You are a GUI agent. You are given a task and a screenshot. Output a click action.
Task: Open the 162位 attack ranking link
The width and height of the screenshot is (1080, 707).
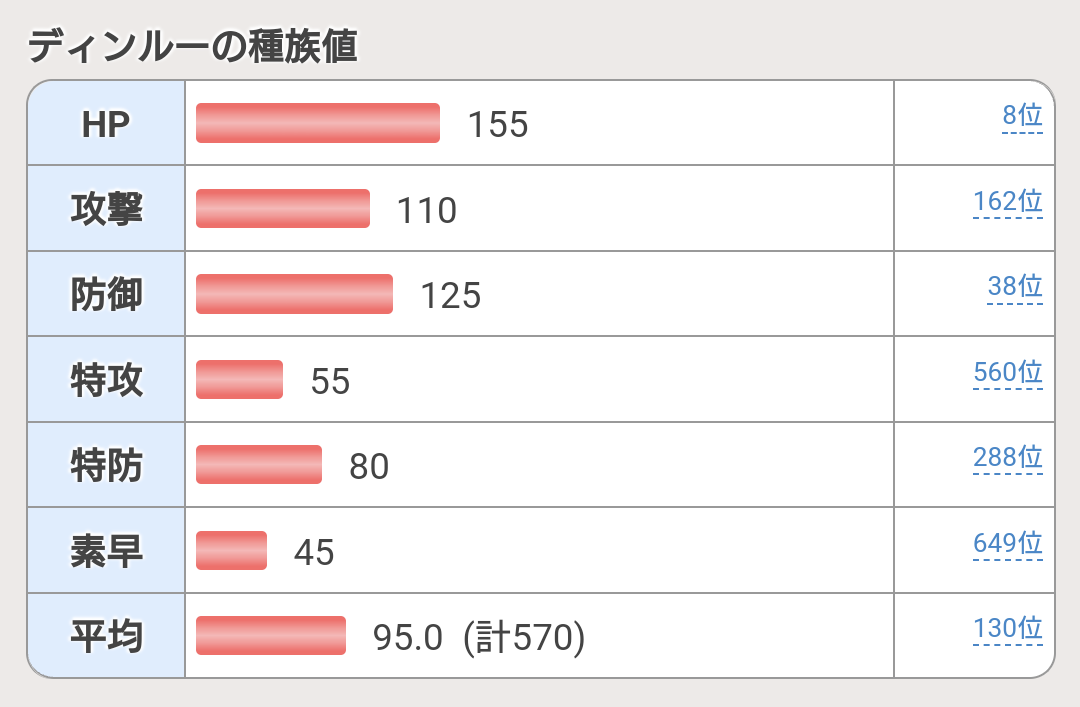(x=1008, y=202)
